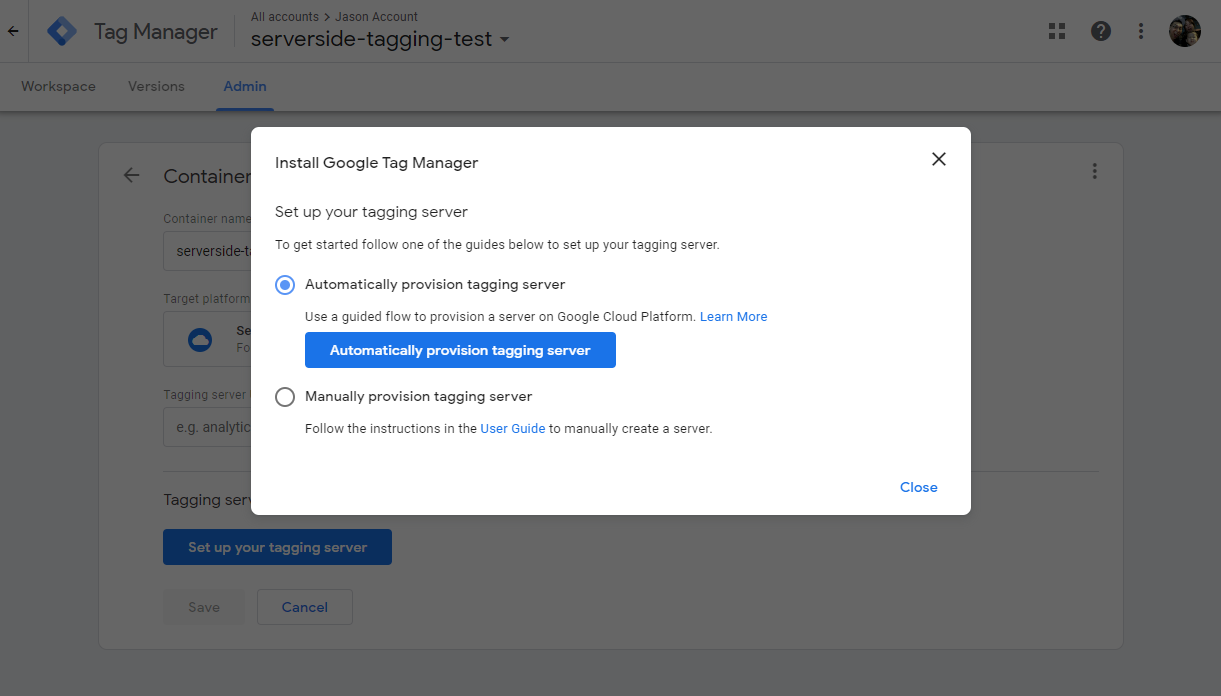Click the Server cloud platform icon
The height and width of the screenshot is (696, 1221).
point(200,340)
